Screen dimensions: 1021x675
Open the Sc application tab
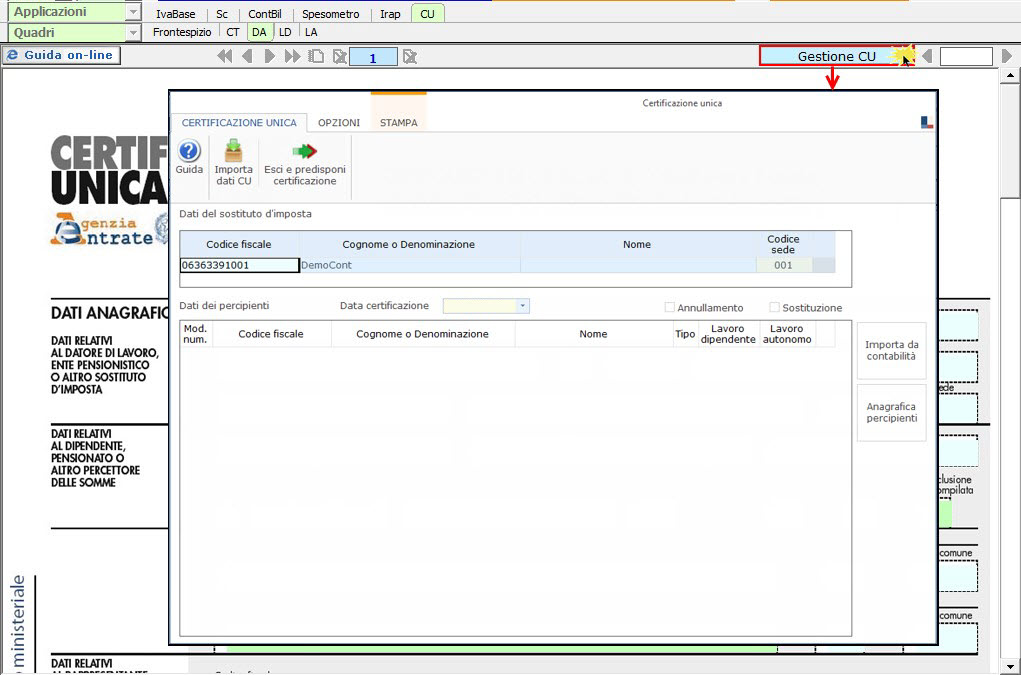[x=222, y=14]
